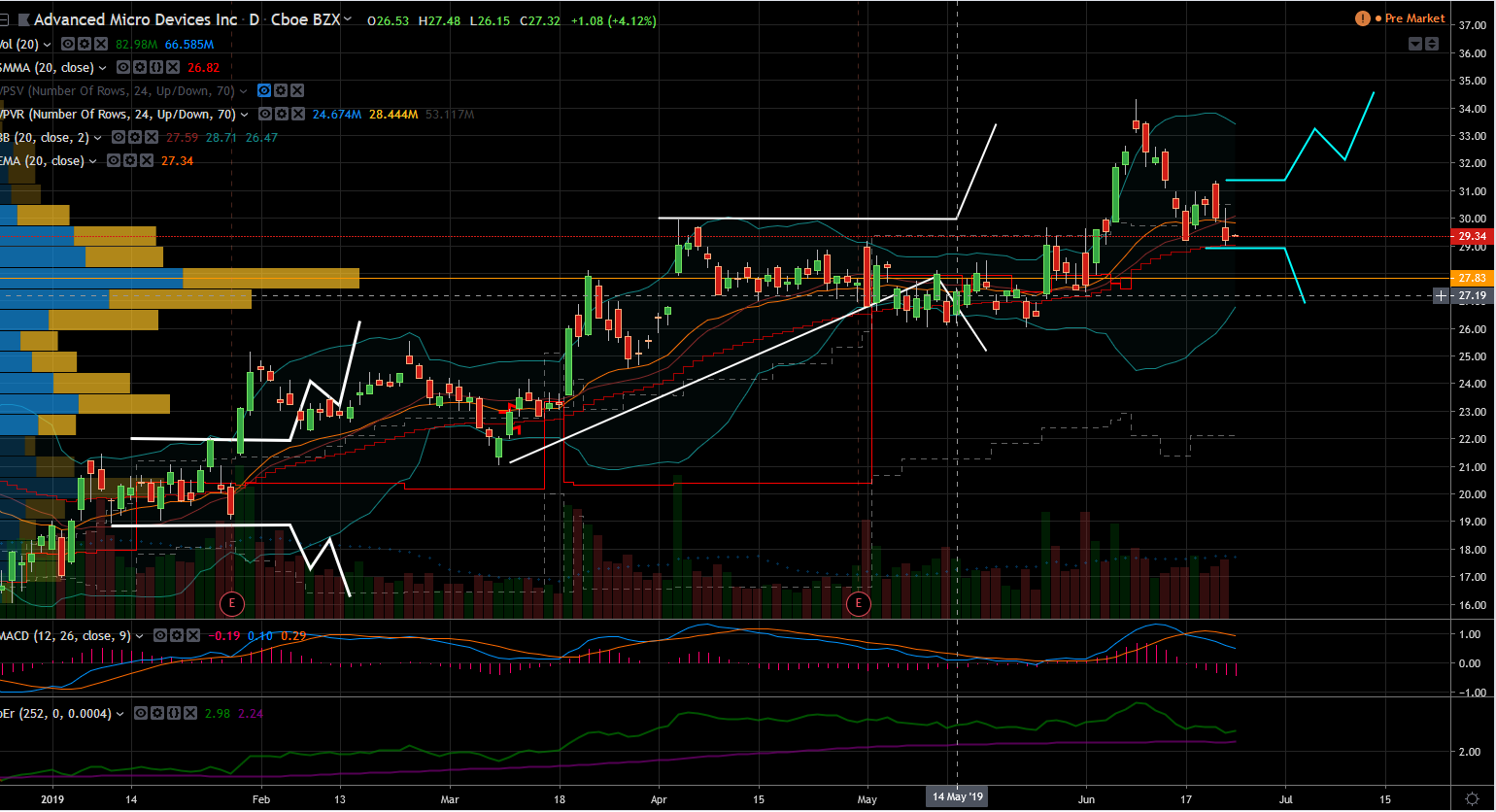Open SMMA (20, close) settings gear
This screenshot has height=812, width=1496.
[x=140, y=67]
